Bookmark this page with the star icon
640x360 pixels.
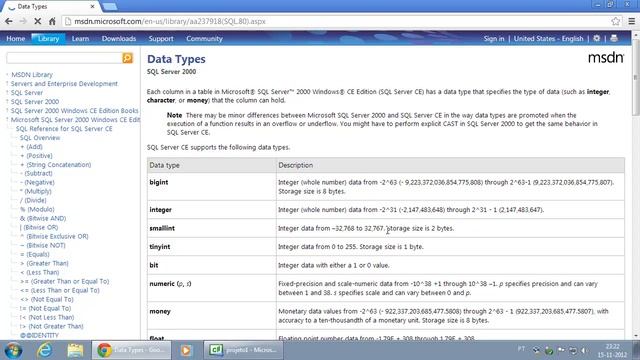[x=616, y=21]
